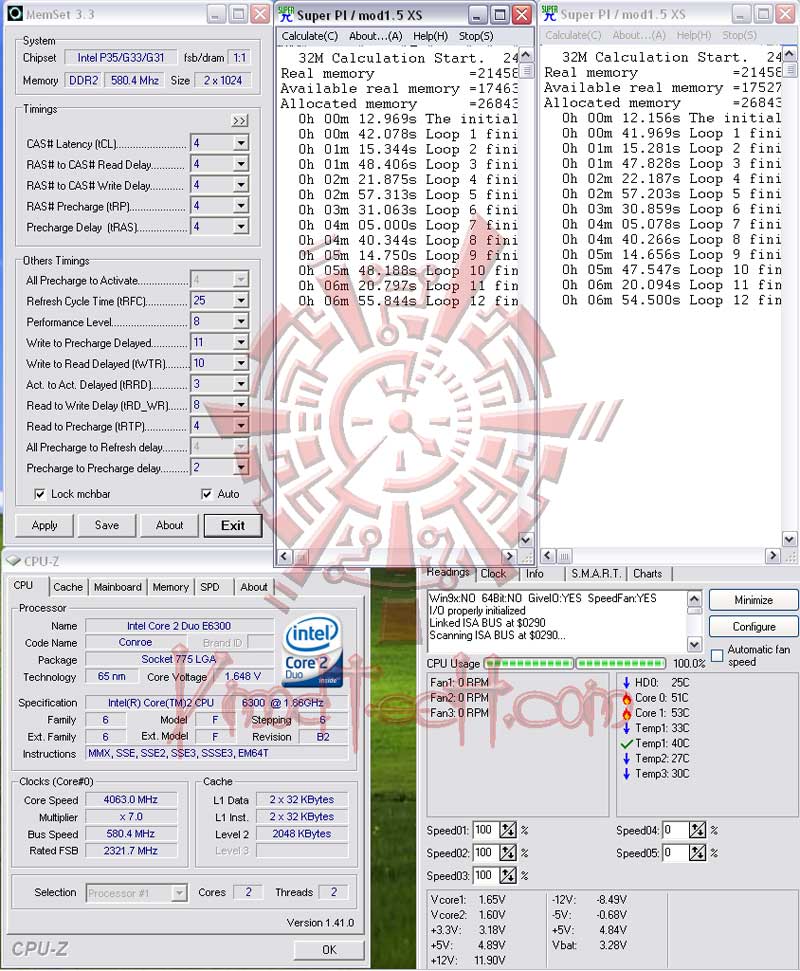Open the RAS# to CAS# Read Delay dropdown

241,164
